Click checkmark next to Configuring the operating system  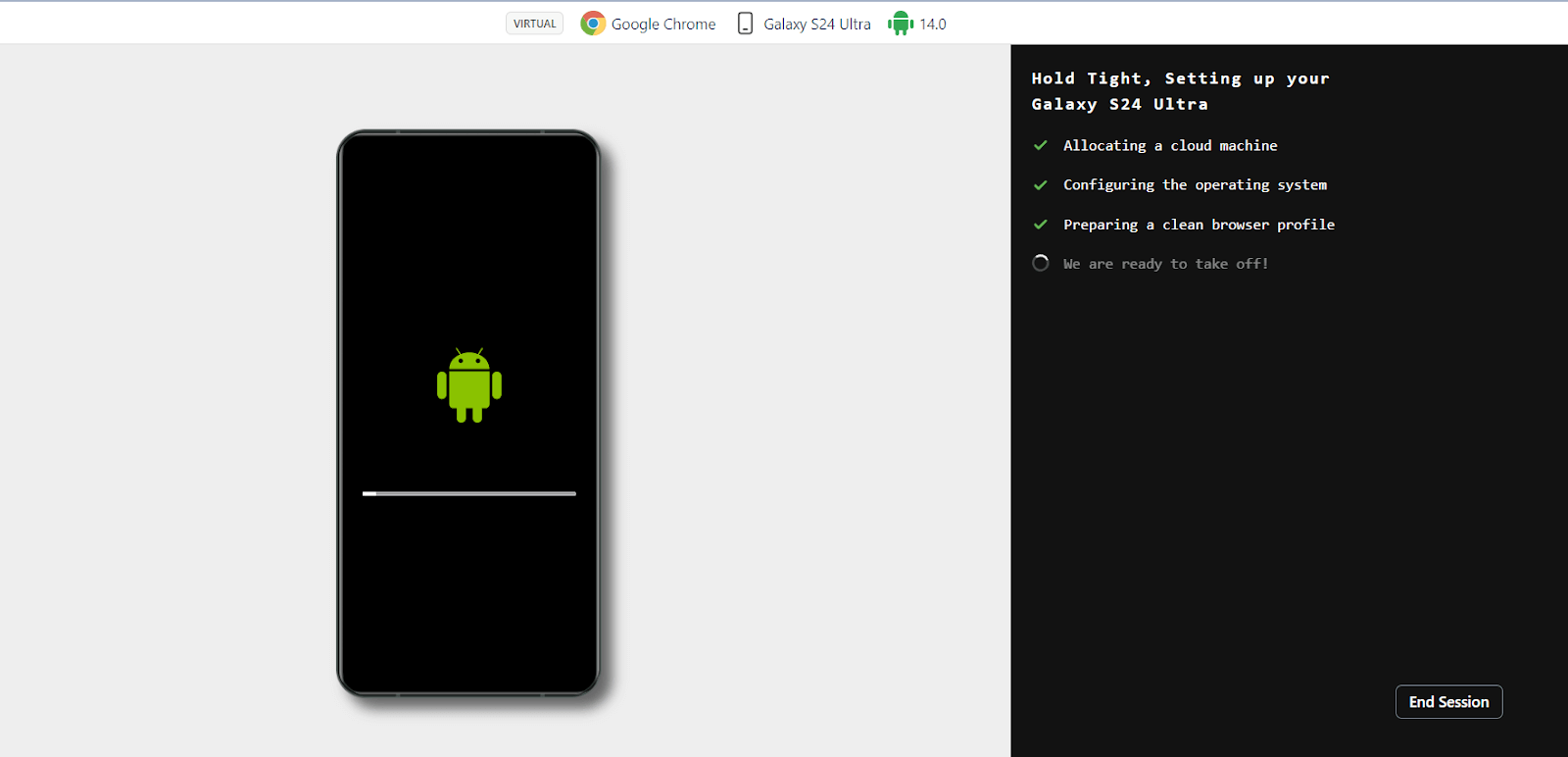1041,185
